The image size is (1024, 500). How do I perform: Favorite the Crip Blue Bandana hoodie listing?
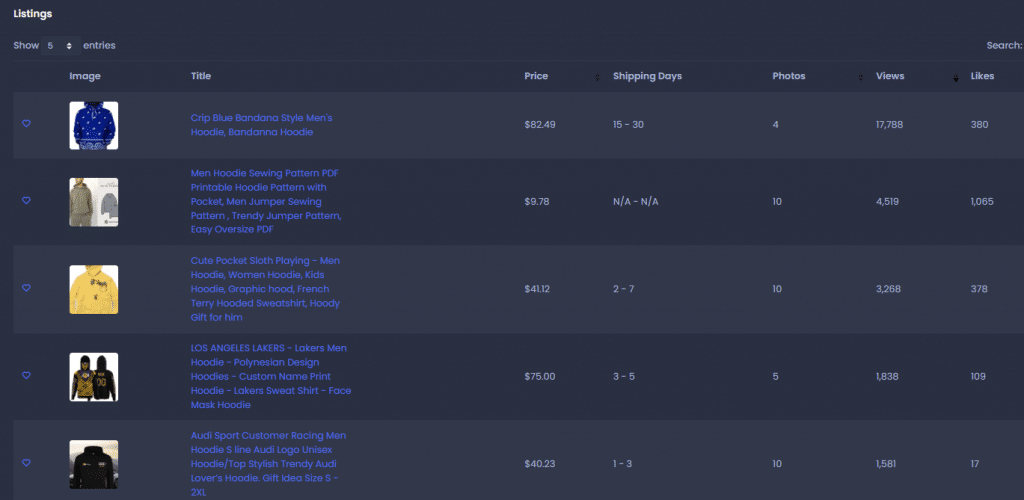tap(26, 123)
